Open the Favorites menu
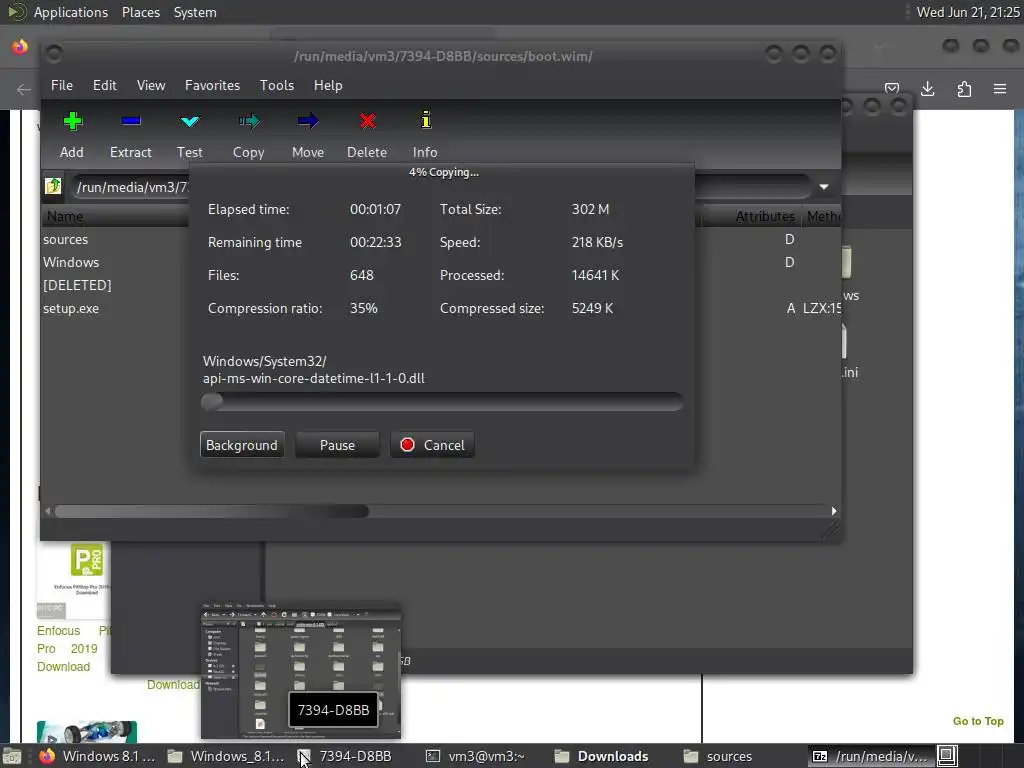This screenshot has height=768, width=1024. coord(212,86)
